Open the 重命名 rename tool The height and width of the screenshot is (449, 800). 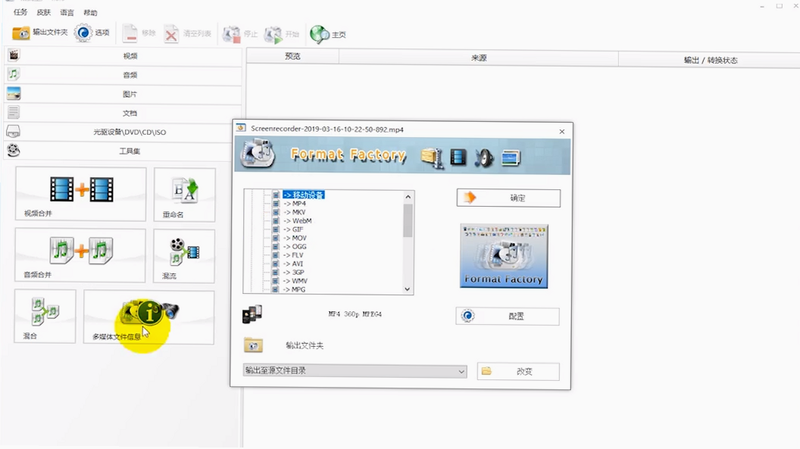(185, 195)
